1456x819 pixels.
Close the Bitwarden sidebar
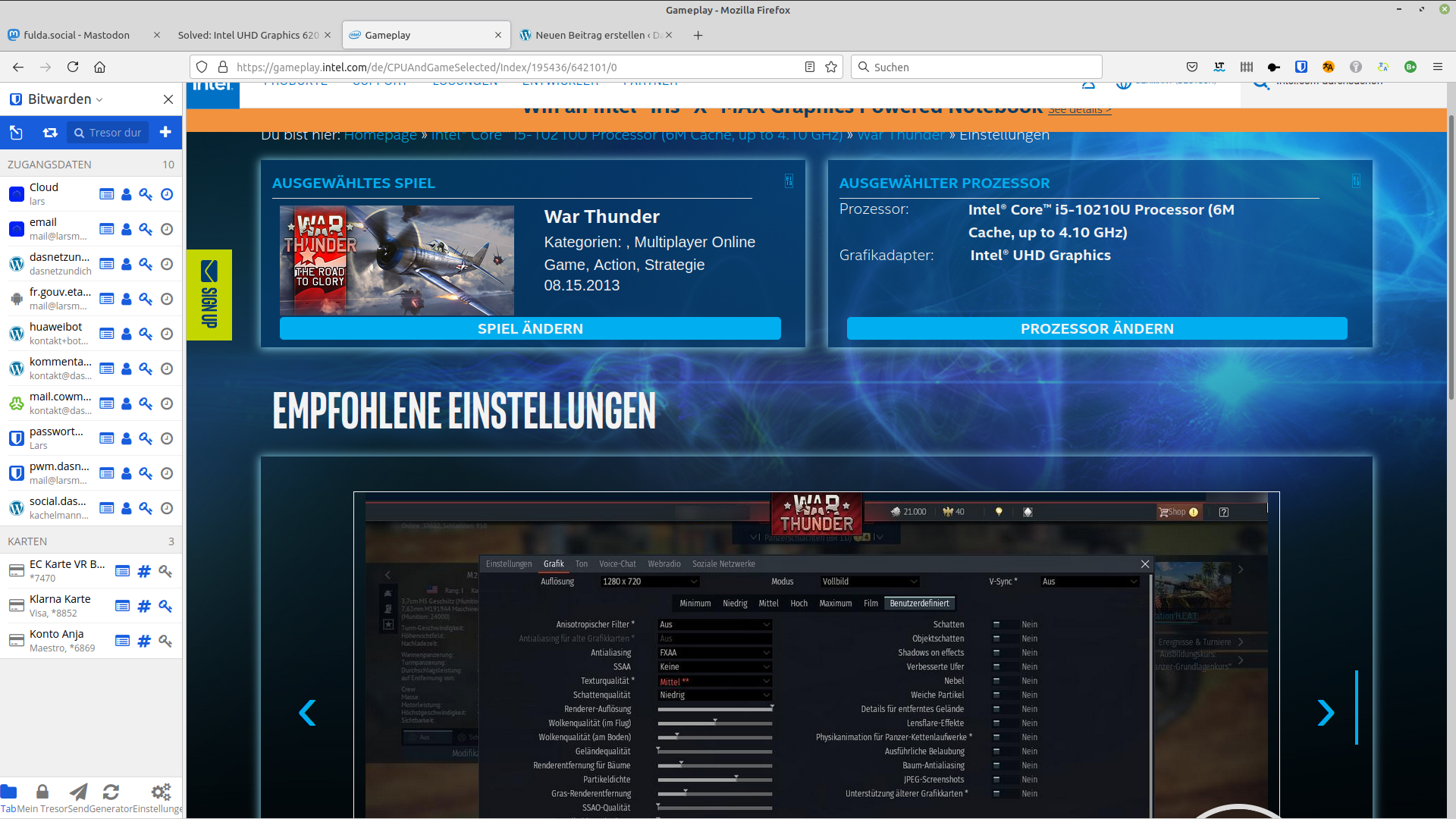168,99
